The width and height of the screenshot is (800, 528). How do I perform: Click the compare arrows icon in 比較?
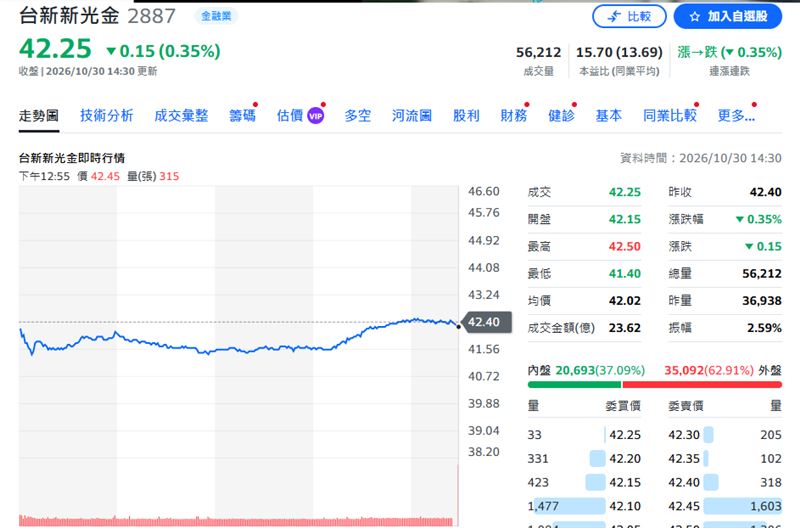point(614,17)
